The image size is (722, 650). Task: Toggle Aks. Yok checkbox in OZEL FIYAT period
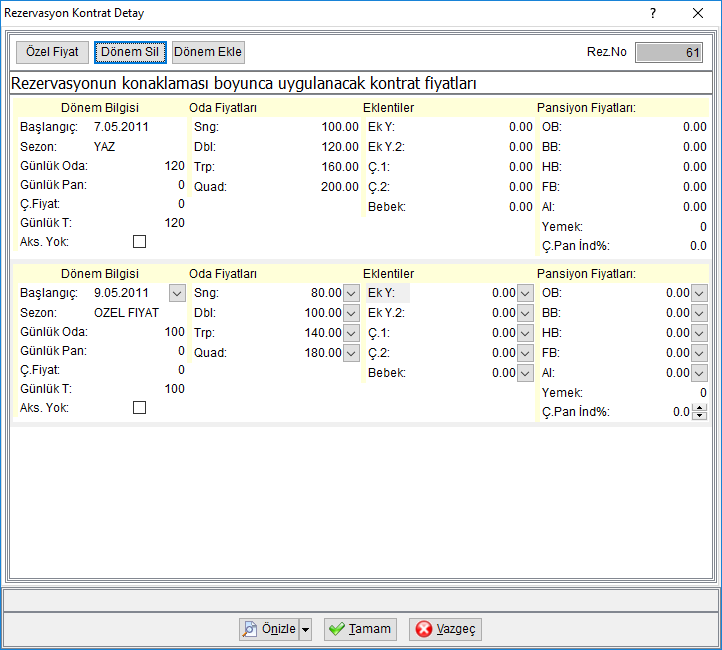pyautogui.click(x=140, y=407)
